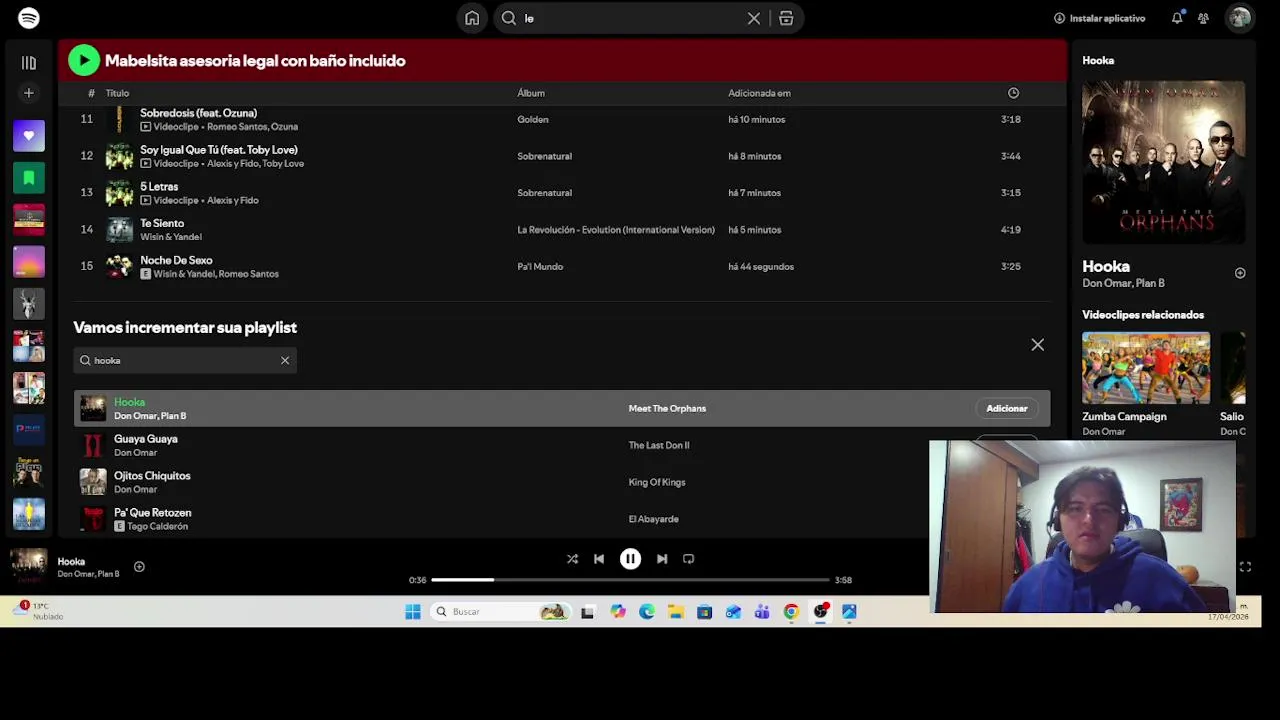This screenshot has width=1280, height=720.
Task: Open the deer skull playlist thumbnail
Action: point(29,303)
